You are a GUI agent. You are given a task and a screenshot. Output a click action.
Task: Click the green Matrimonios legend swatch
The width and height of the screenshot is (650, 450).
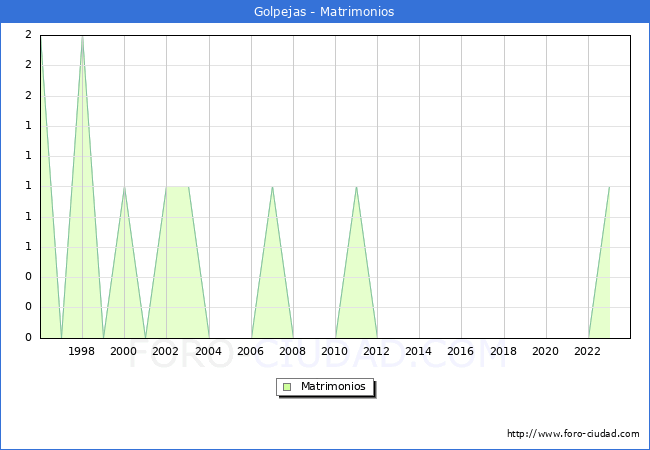pos(287,387)
